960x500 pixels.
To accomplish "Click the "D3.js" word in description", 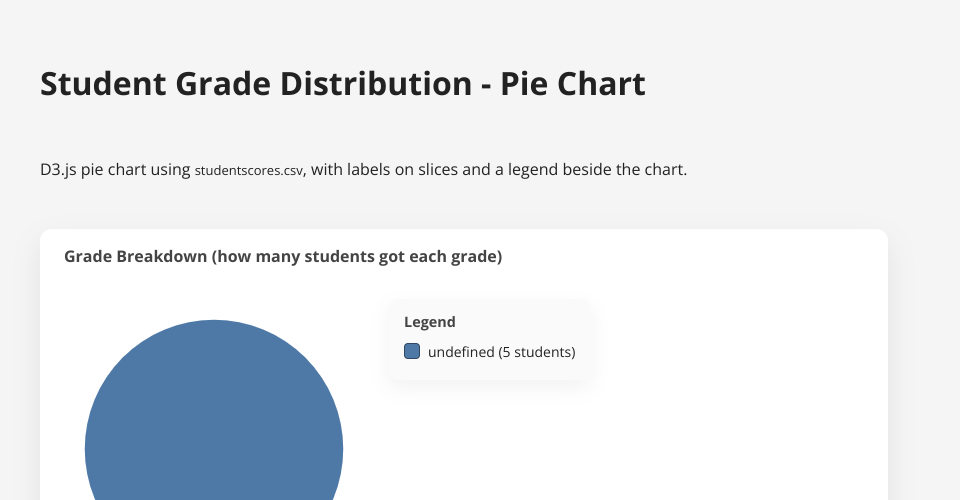I will (57, 170).
